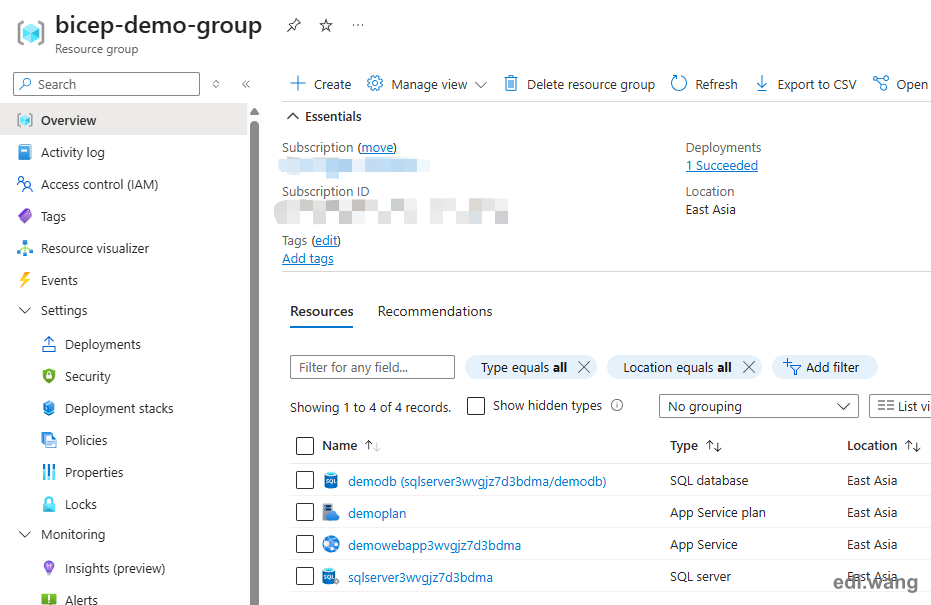Click the Alerts icon in sidebar
The width and height of the screenshot is (931, 605).
49,599
